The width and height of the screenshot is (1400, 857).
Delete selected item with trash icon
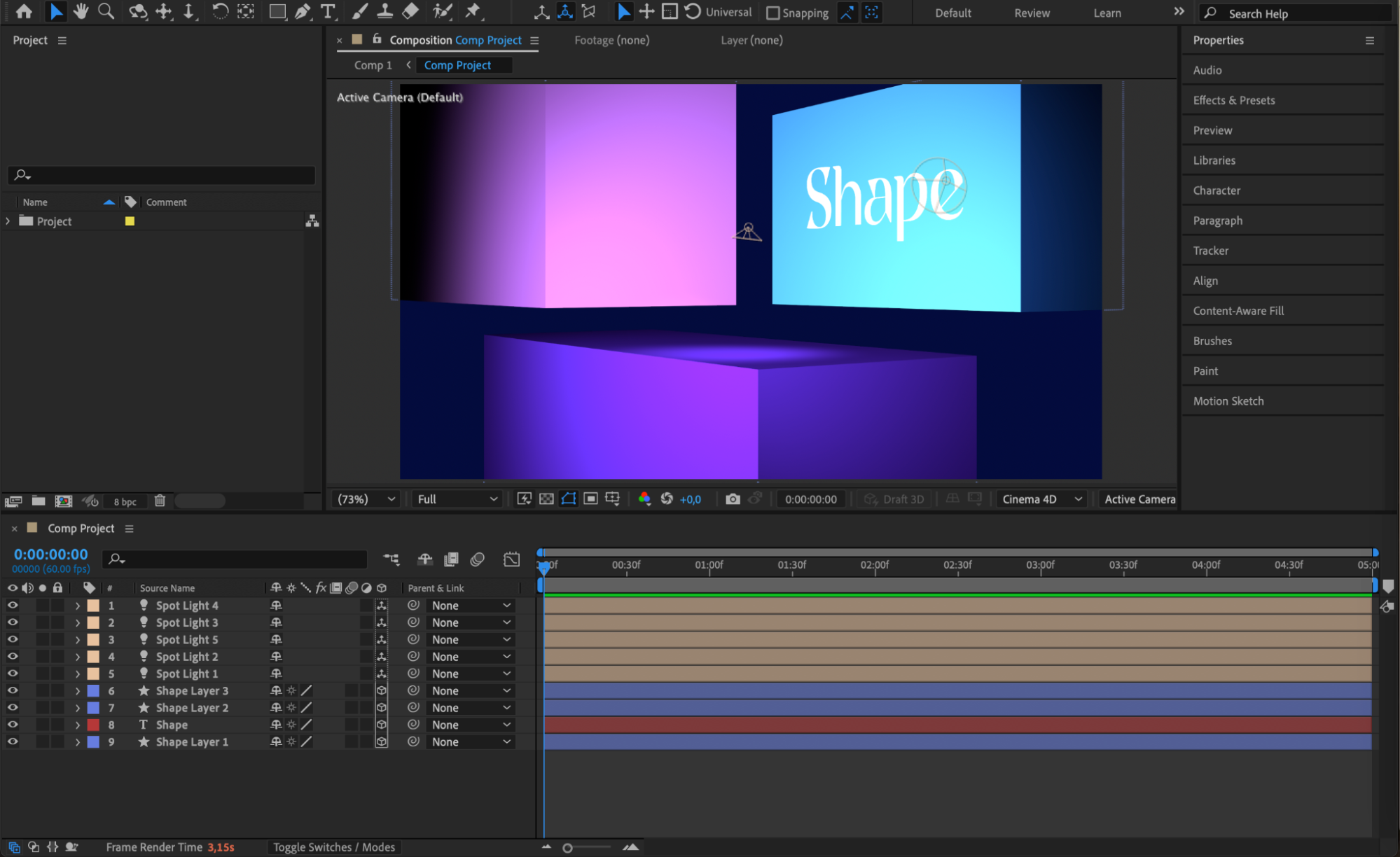(160, 501)
